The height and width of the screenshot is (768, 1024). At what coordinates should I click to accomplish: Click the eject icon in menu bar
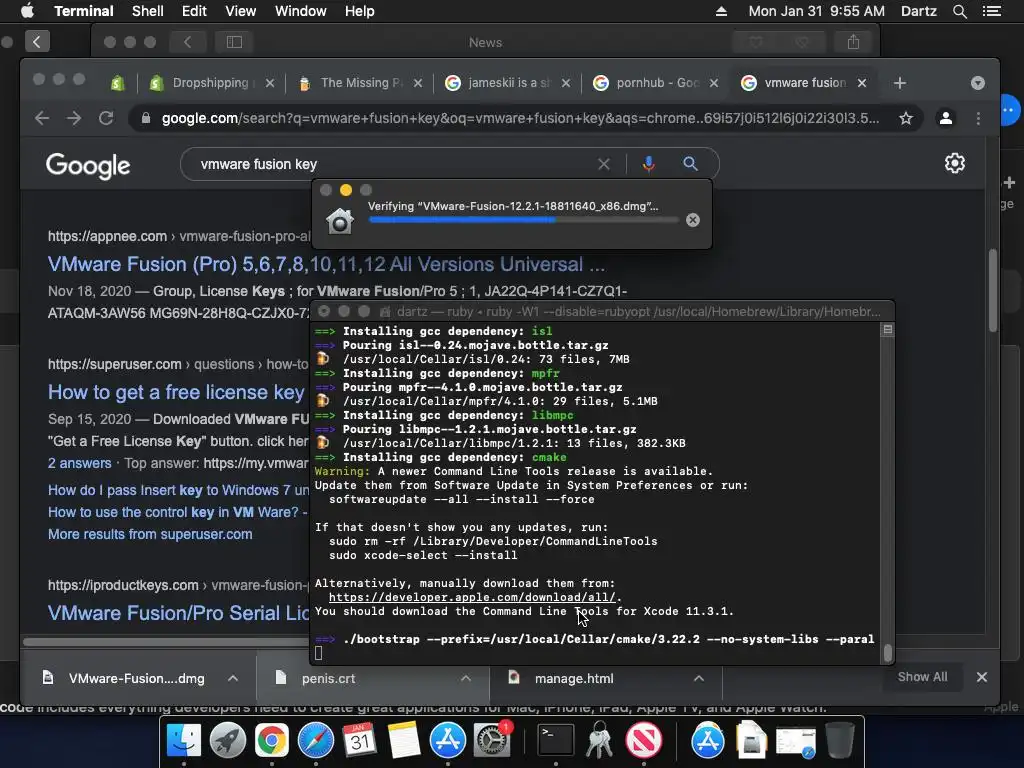721,11
